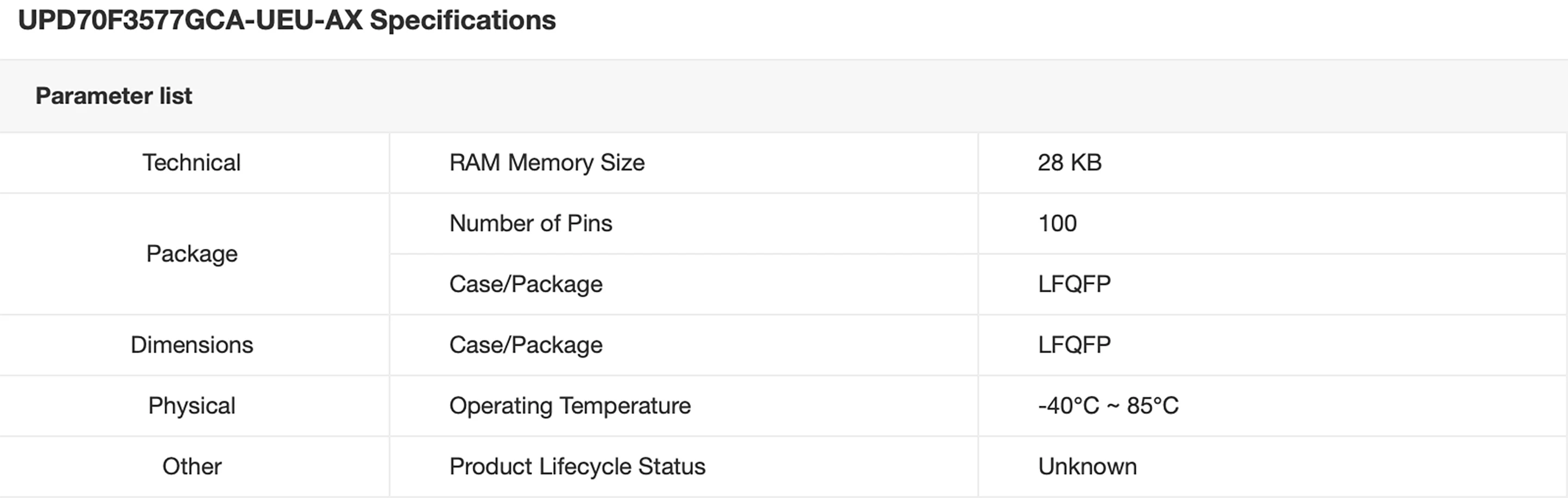The width and height of the screenshot is (1568, 498).
Task: Select LFQFP value in the Package group
Action: tap(1074, 285)
